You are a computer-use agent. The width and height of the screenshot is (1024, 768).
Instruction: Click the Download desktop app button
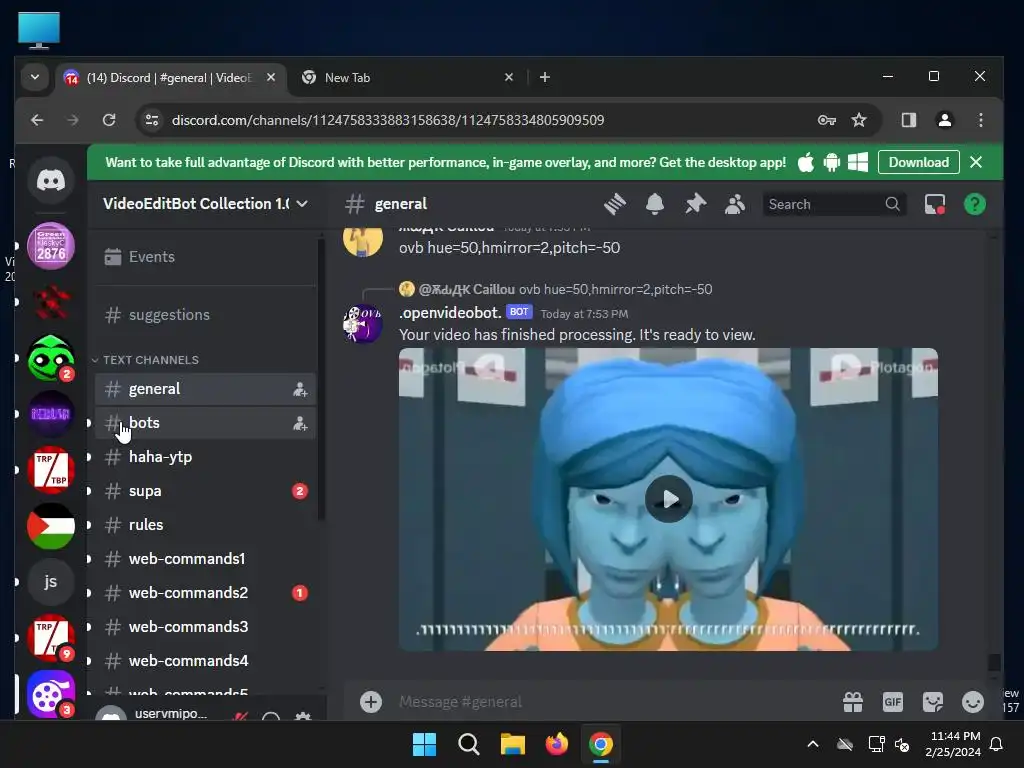coord(918,162)
